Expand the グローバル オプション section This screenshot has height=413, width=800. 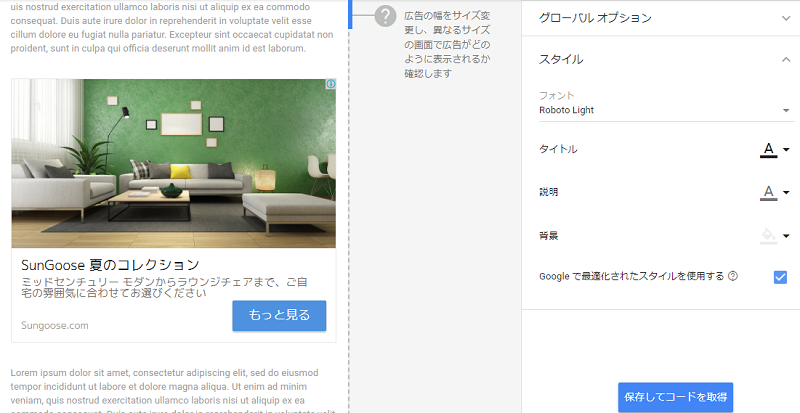786,18
